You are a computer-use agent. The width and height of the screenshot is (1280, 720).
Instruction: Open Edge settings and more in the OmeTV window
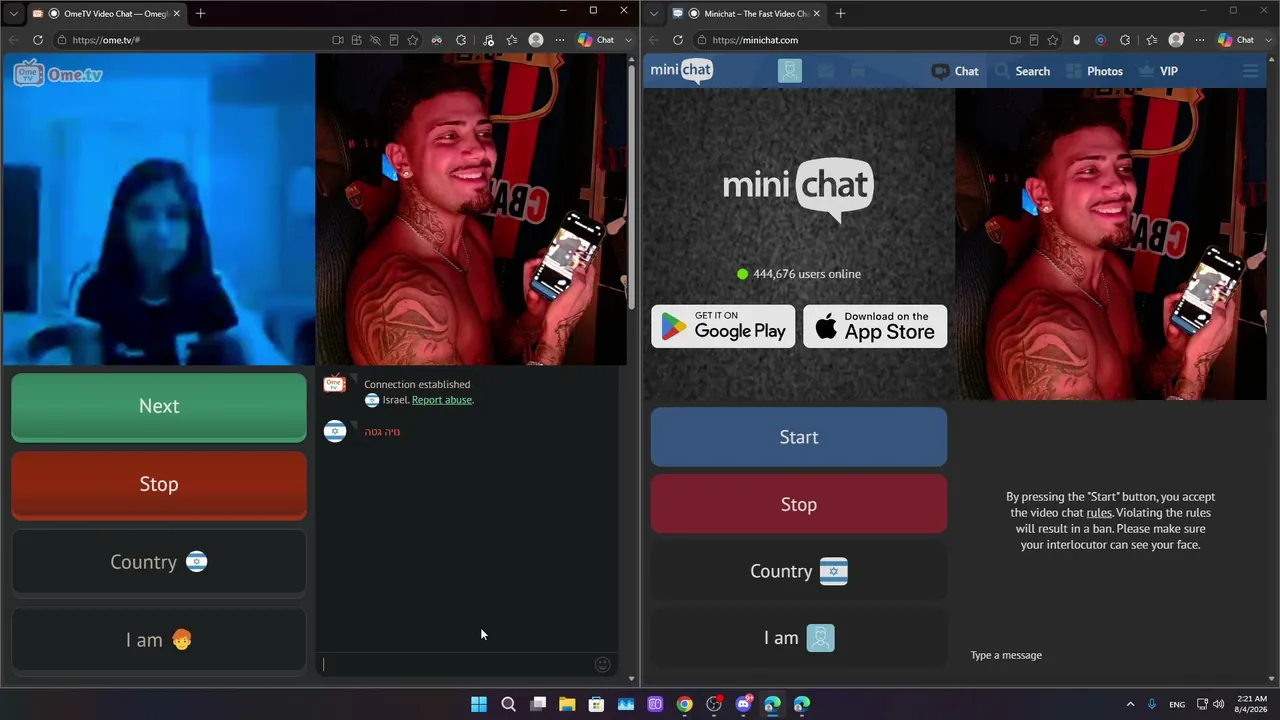click(x=560, y=40)
